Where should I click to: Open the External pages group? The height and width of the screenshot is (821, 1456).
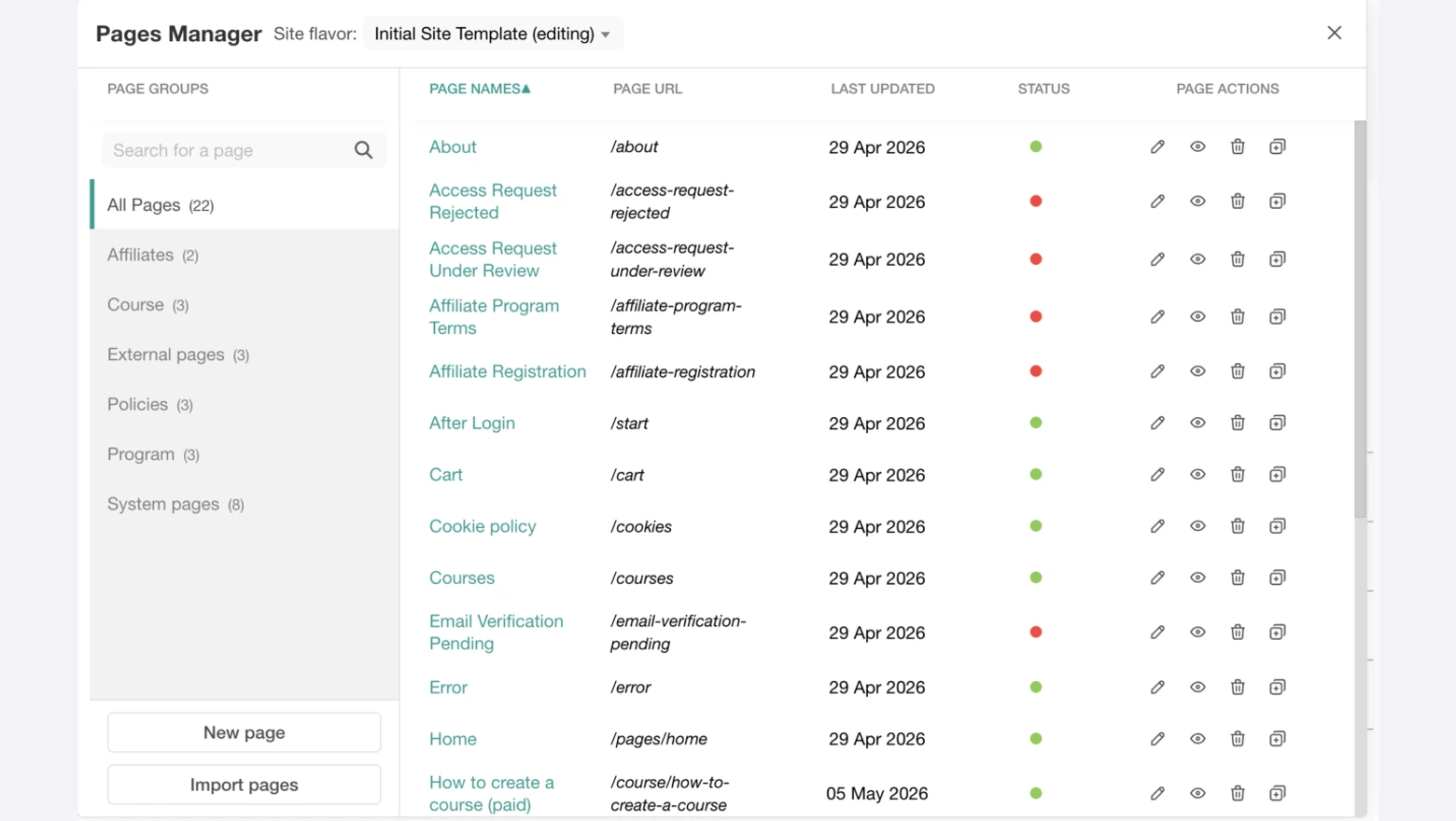pos(245,355)
